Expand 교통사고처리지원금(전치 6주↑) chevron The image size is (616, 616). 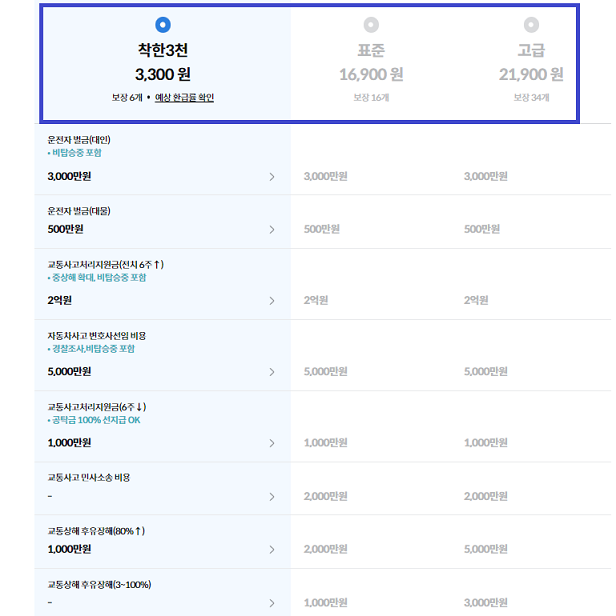(272, 301)
